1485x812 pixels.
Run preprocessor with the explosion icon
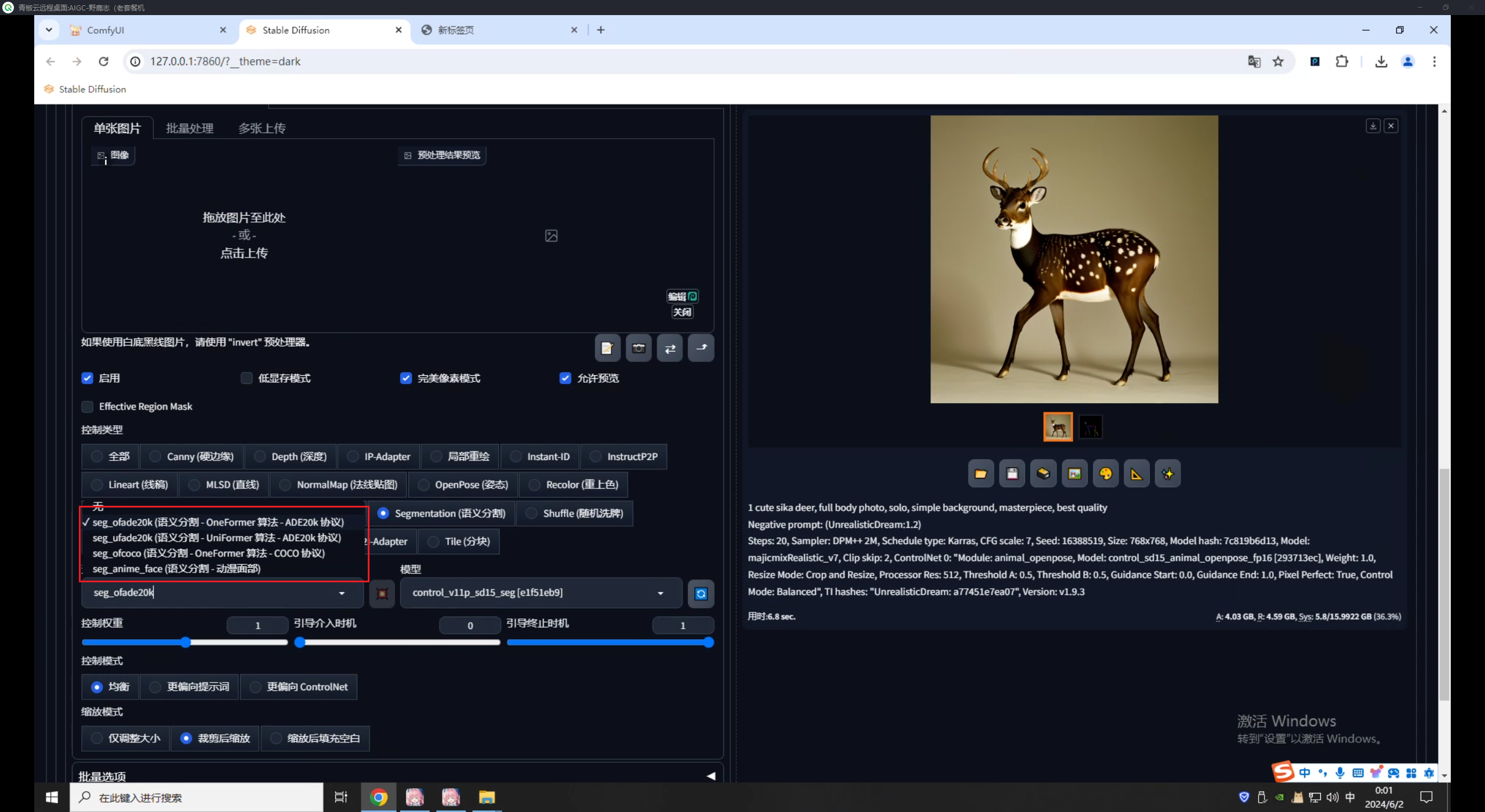382,593
